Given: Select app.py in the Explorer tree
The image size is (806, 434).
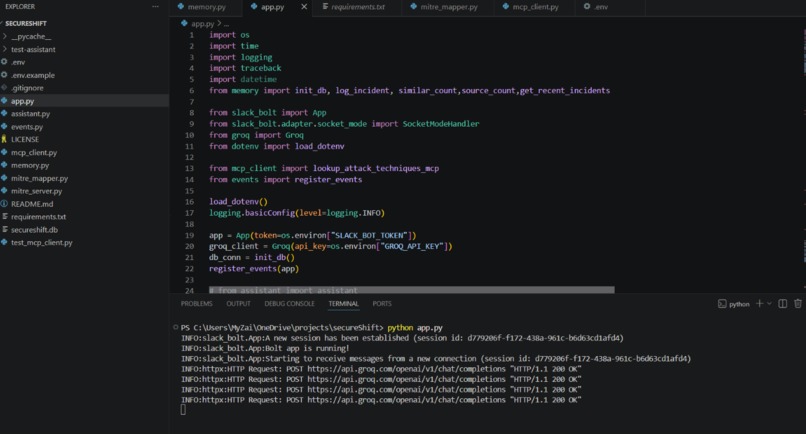Looking at the screenshot, I should click(x=23, y=101).
